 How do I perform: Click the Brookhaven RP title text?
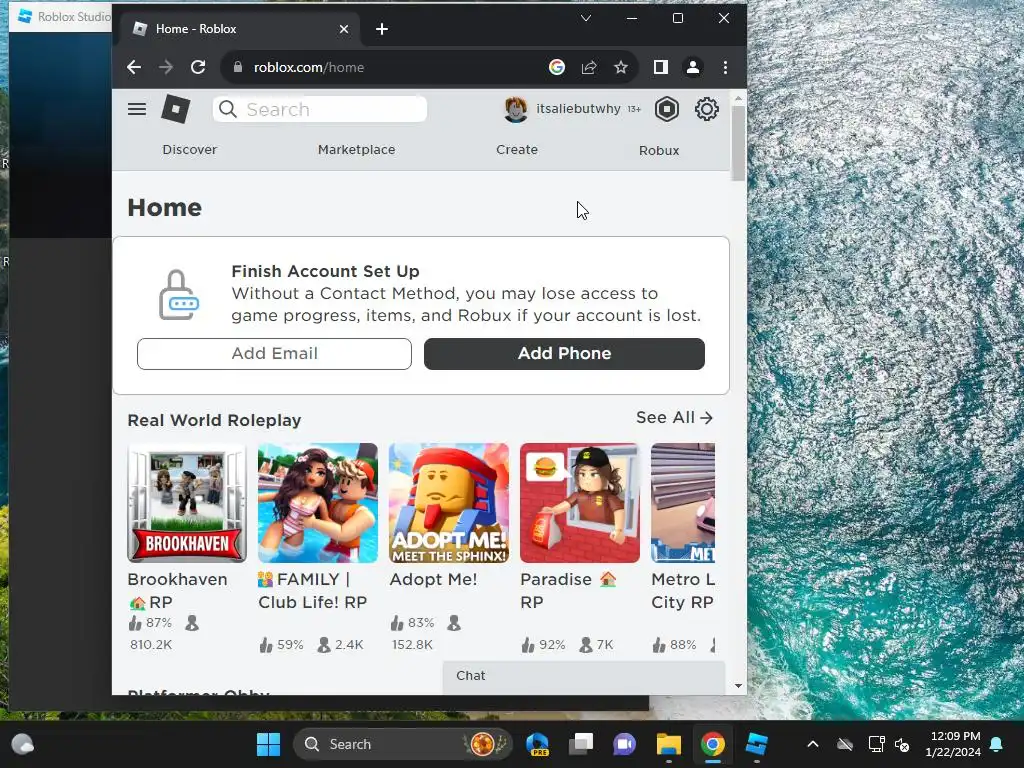coord(177,590)
